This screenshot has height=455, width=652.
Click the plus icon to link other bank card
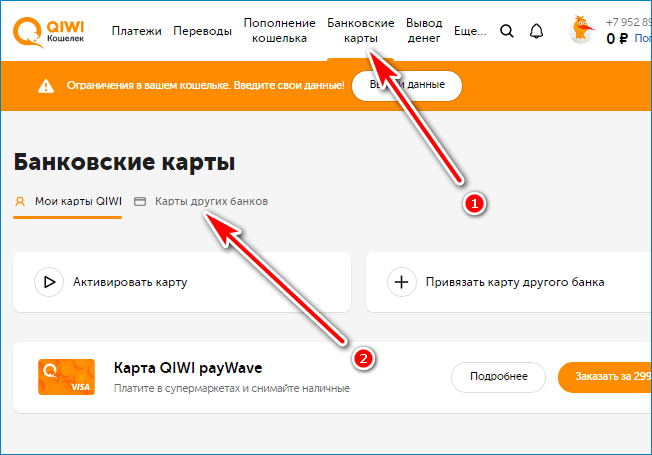click(402, 282)
